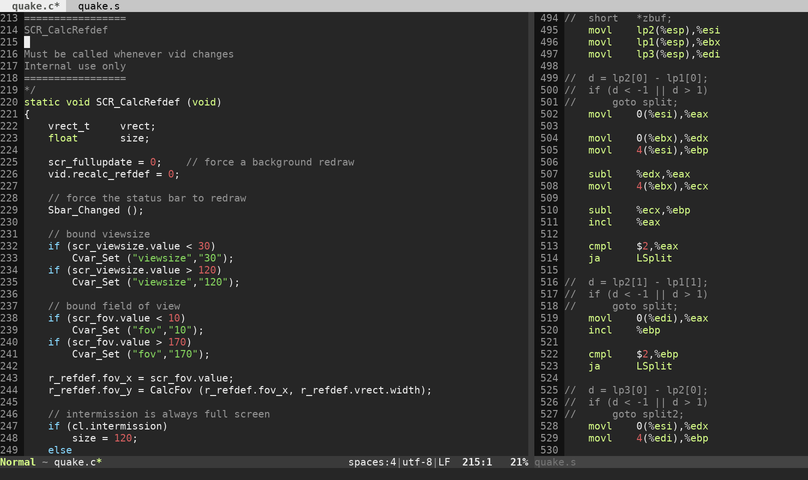Click scr_fullupdate on line 225

pyautogui.click(x=90, y=162)
